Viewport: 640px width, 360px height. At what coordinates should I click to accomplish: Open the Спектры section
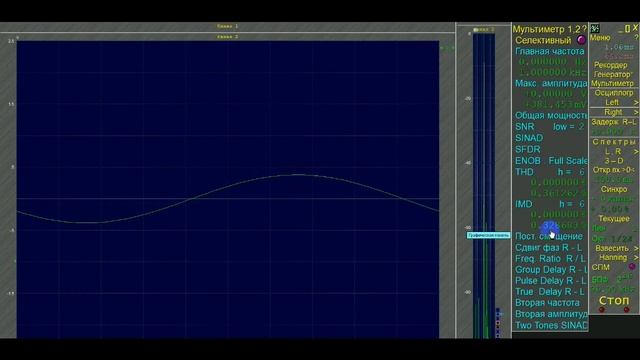(x=614, y=142)
